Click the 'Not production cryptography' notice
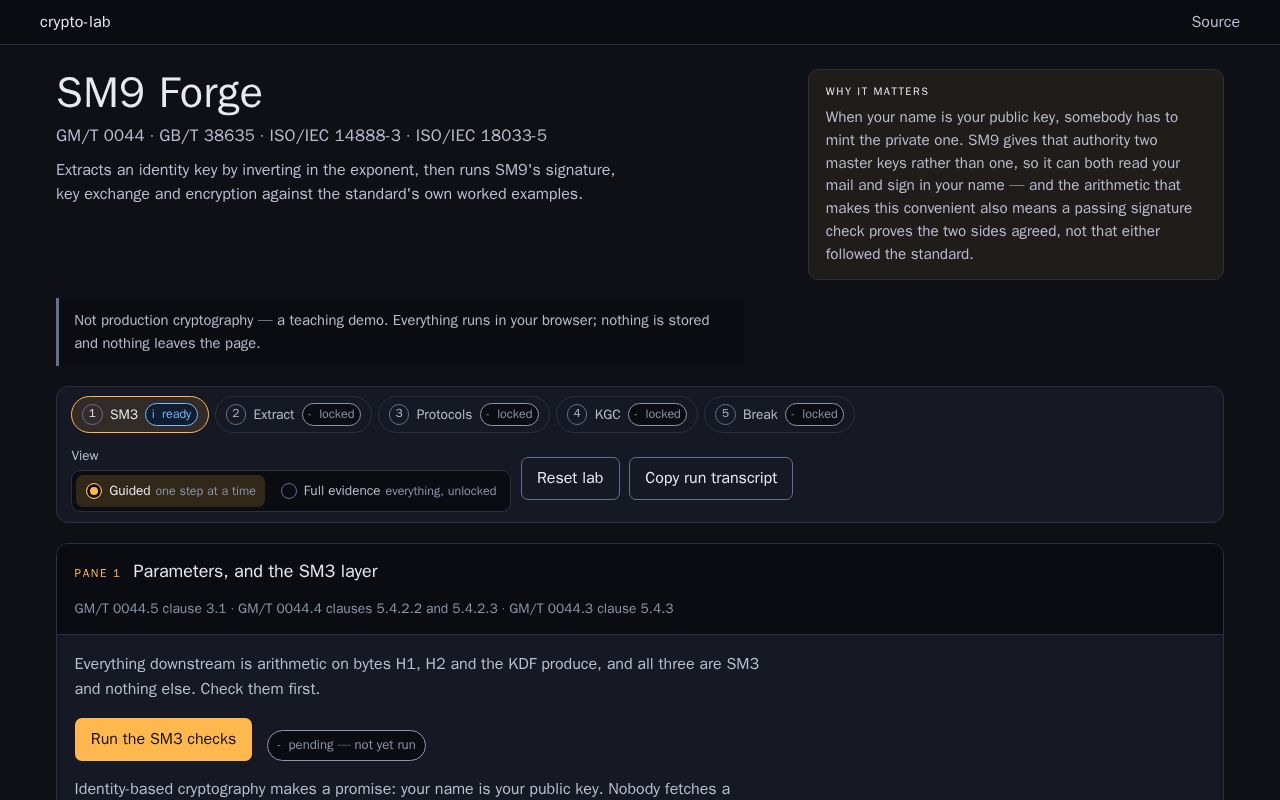The width and height of the screenshot is (1280, 800). coord(400,332)
